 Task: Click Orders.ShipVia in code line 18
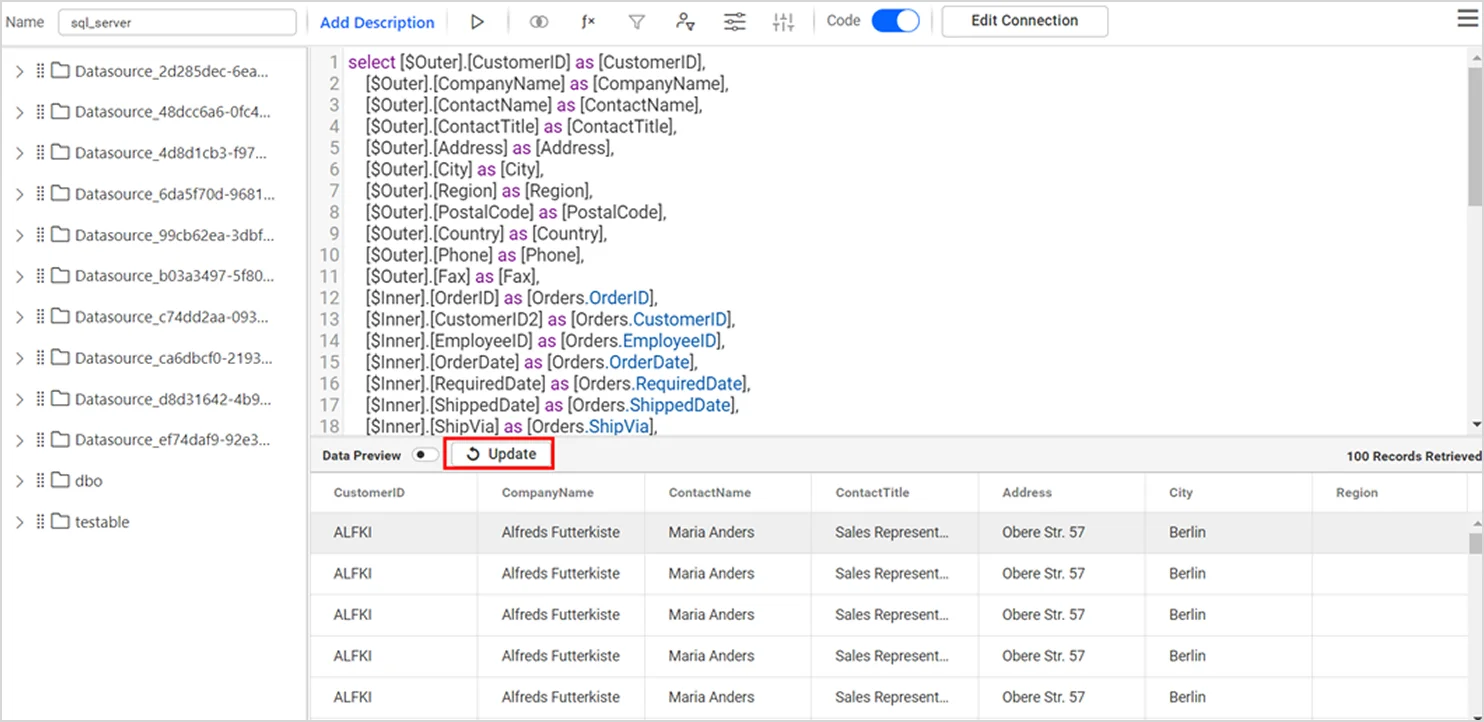coord(589,427)
